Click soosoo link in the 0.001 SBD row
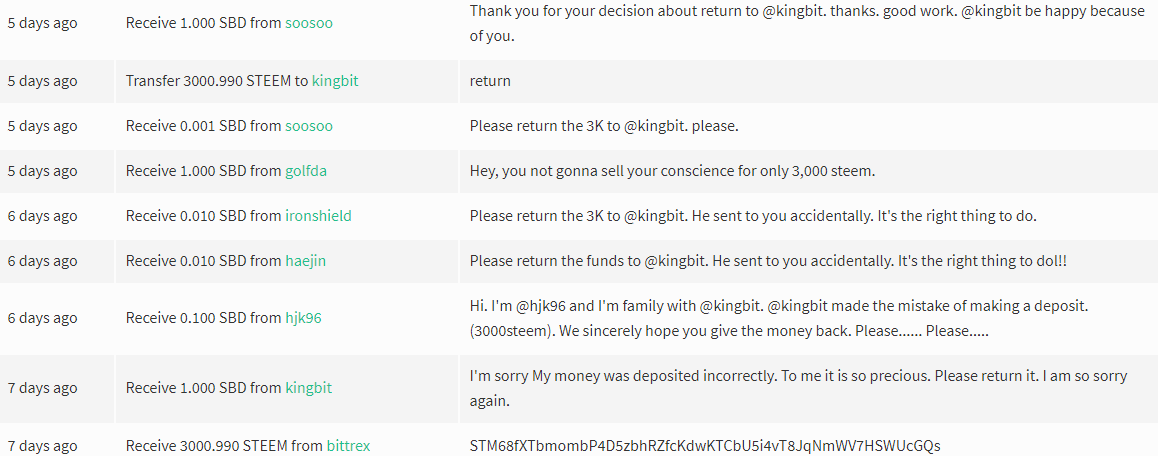1158x456 pixels. (309, 126)
